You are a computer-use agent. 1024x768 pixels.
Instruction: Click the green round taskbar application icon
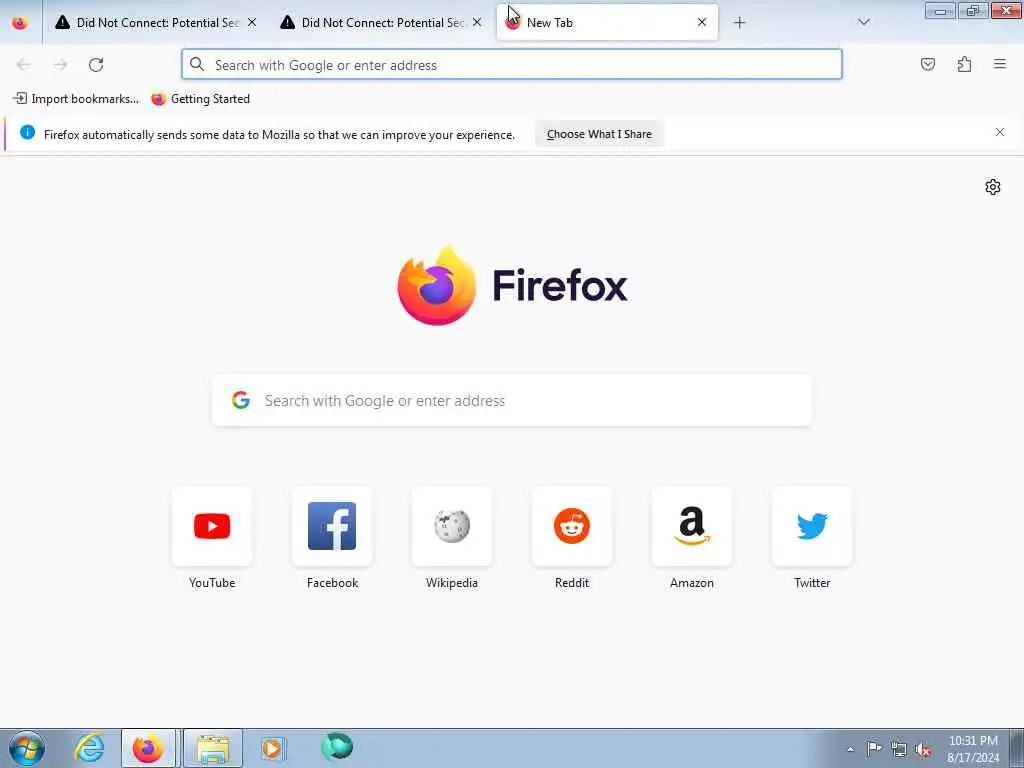(x=337, y=747)
